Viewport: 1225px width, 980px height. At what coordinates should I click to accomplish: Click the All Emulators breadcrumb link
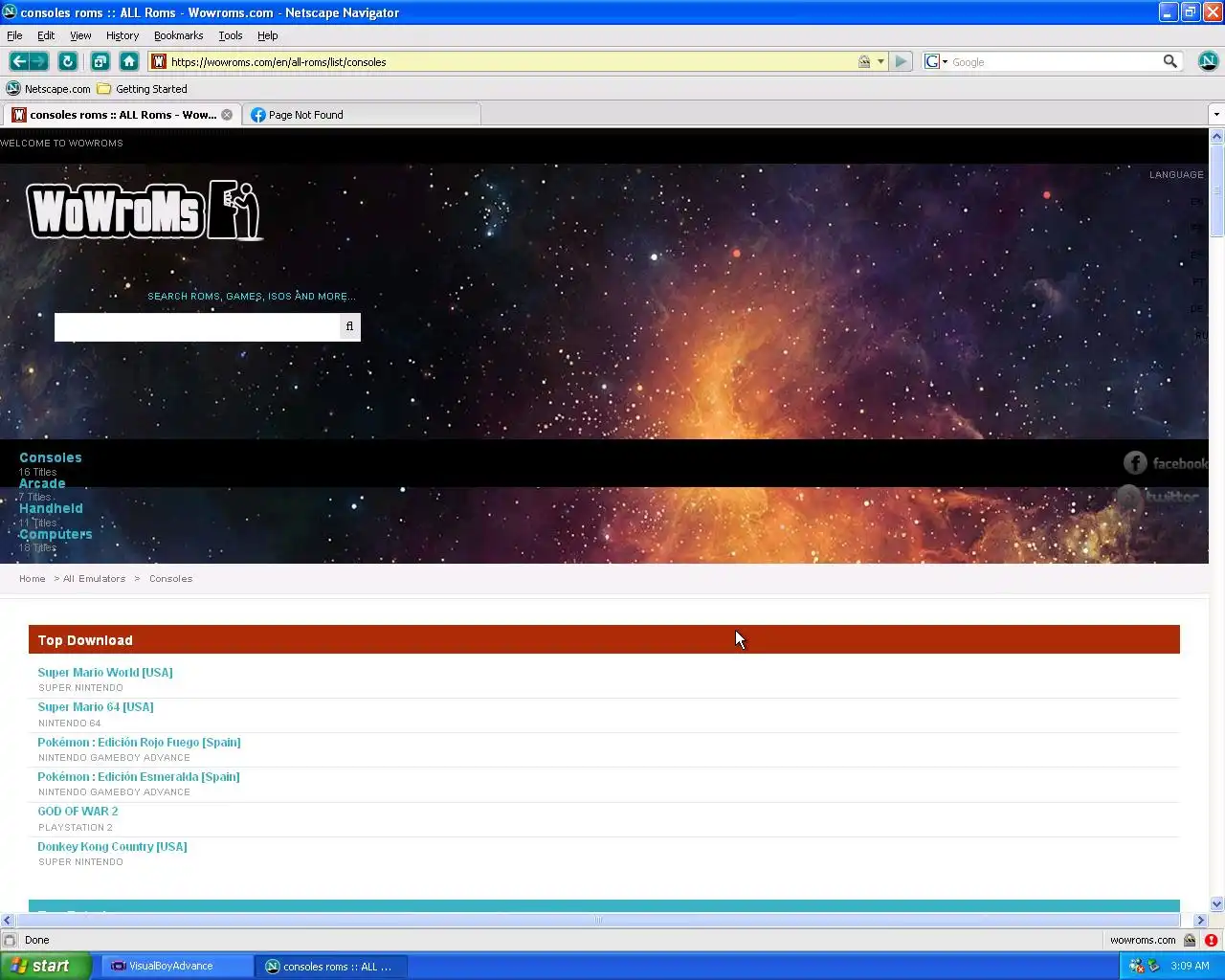pyautogui.click(x=94, y=579)
